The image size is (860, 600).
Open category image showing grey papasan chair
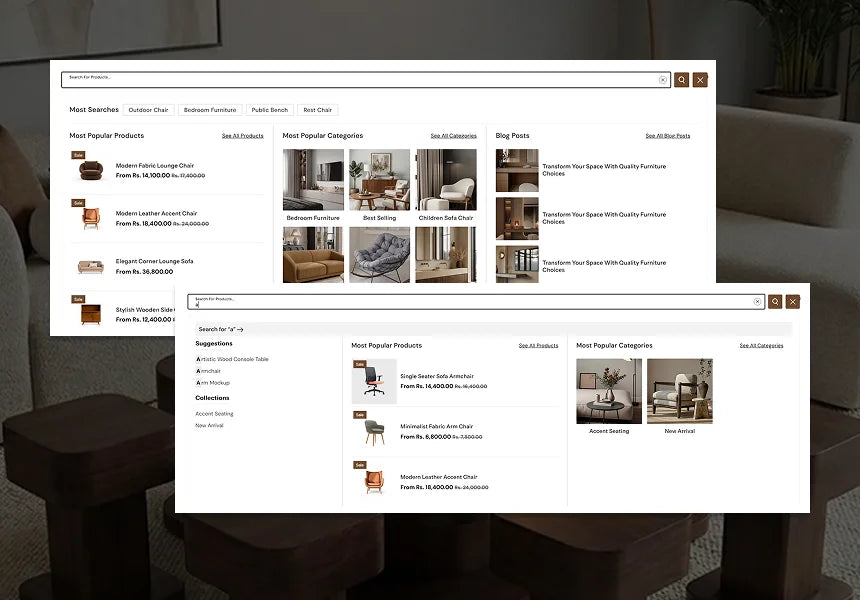pyautogui.click(x=380, y=255)
